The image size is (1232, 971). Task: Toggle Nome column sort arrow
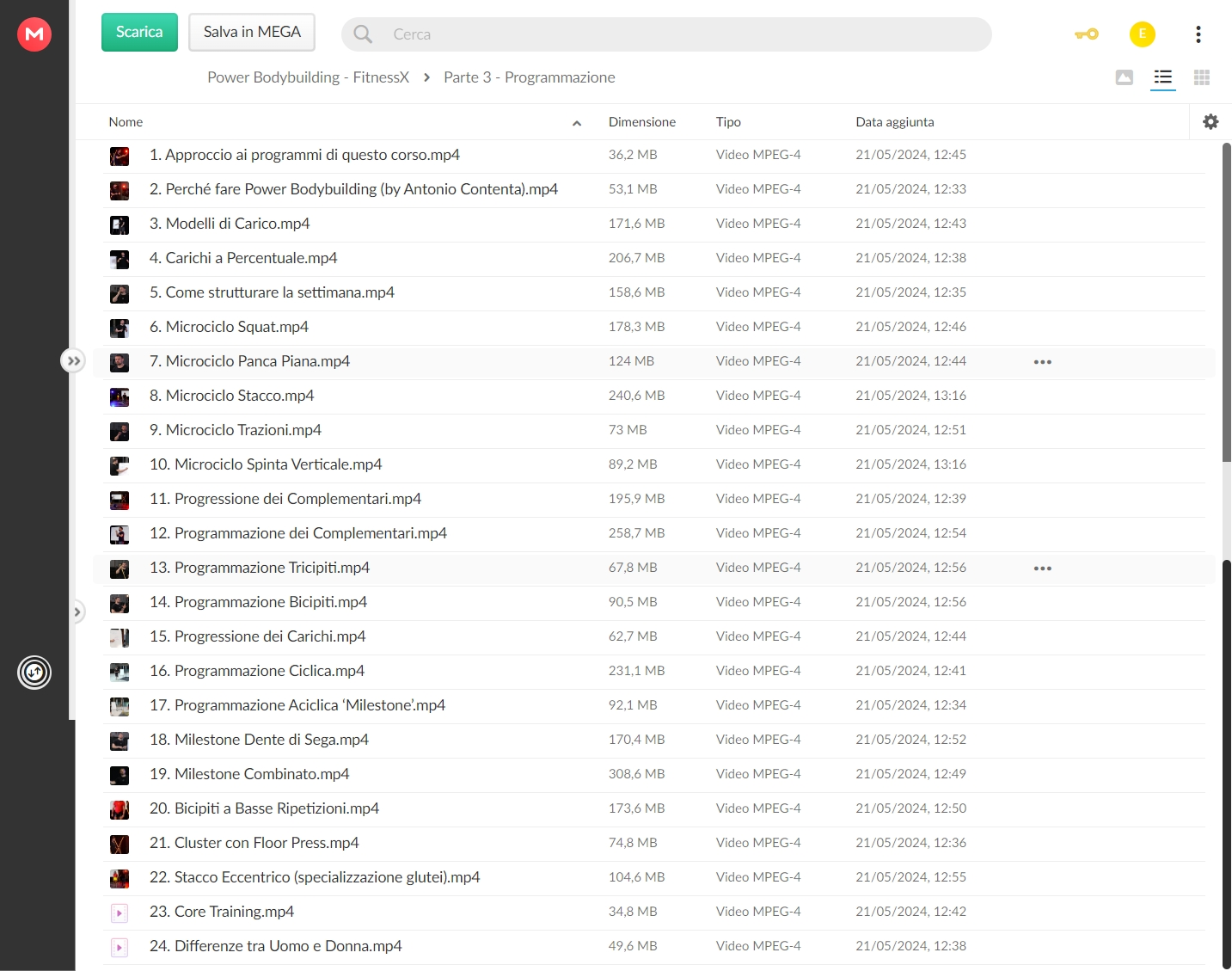(577, 123)
